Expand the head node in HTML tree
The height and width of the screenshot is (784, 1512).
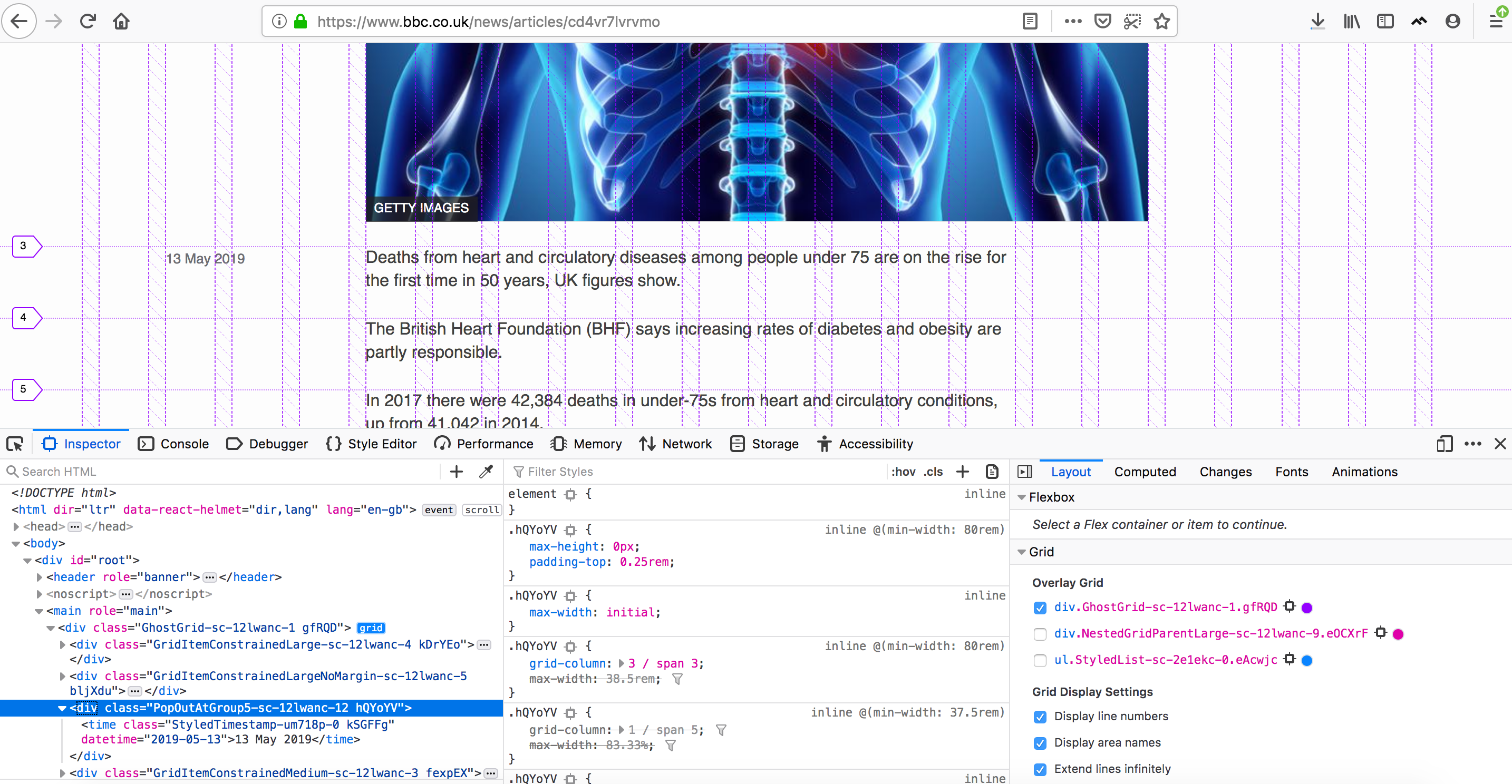coord(16,526)
